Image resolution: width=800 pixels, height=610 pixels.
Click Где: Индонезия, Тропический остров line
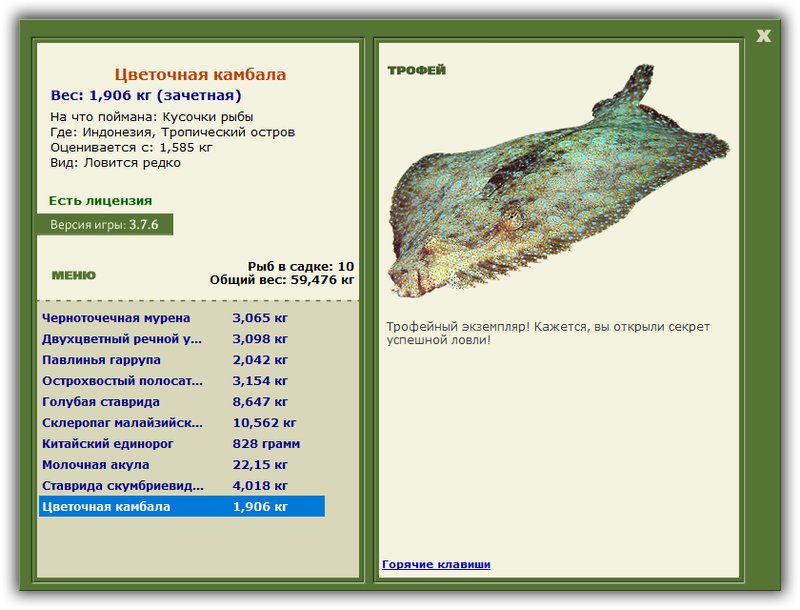[172, 132]
